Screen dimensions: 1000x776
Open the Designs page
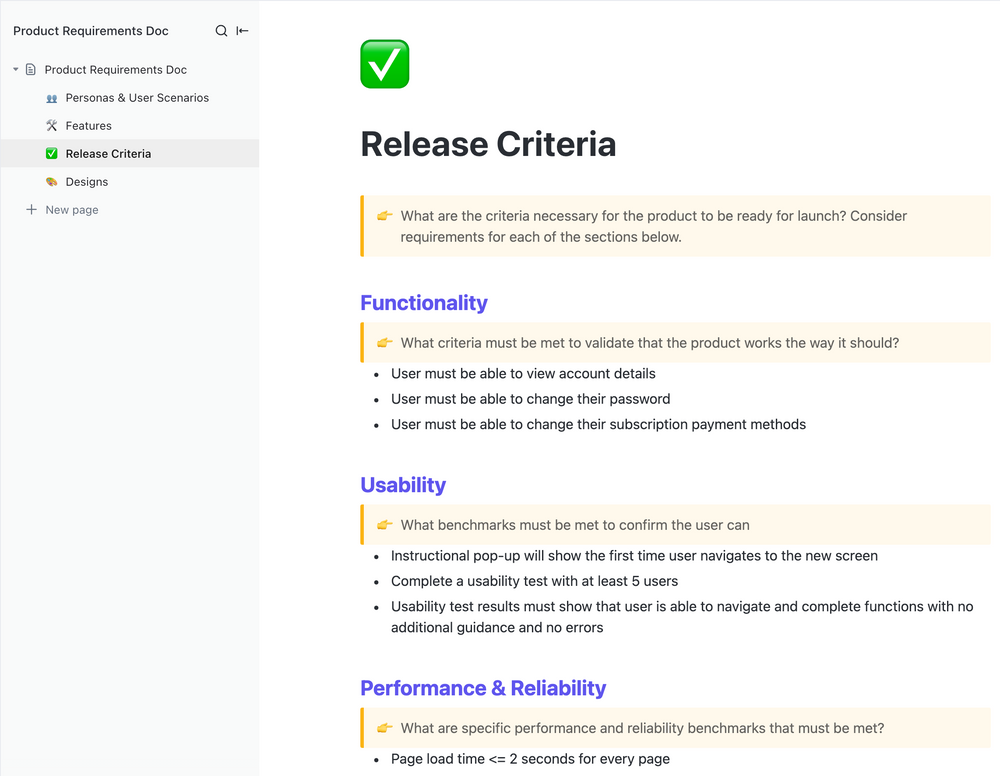87,182
